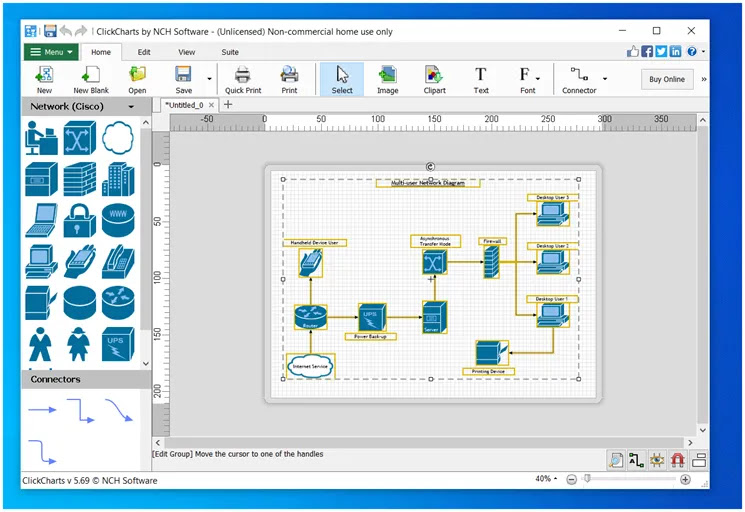Click the blue help question mark button
This screenshot has width=745, height=512.
point(692,51)
